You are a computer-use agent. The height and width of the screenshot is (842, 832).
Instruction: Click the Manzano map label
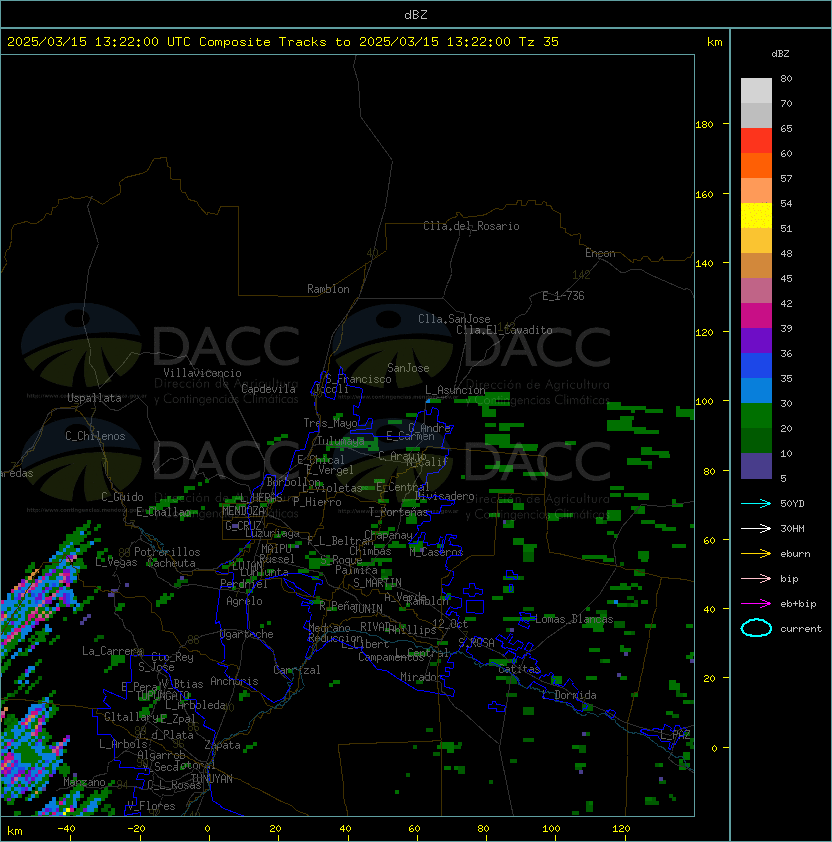click(x=84, y=782)
